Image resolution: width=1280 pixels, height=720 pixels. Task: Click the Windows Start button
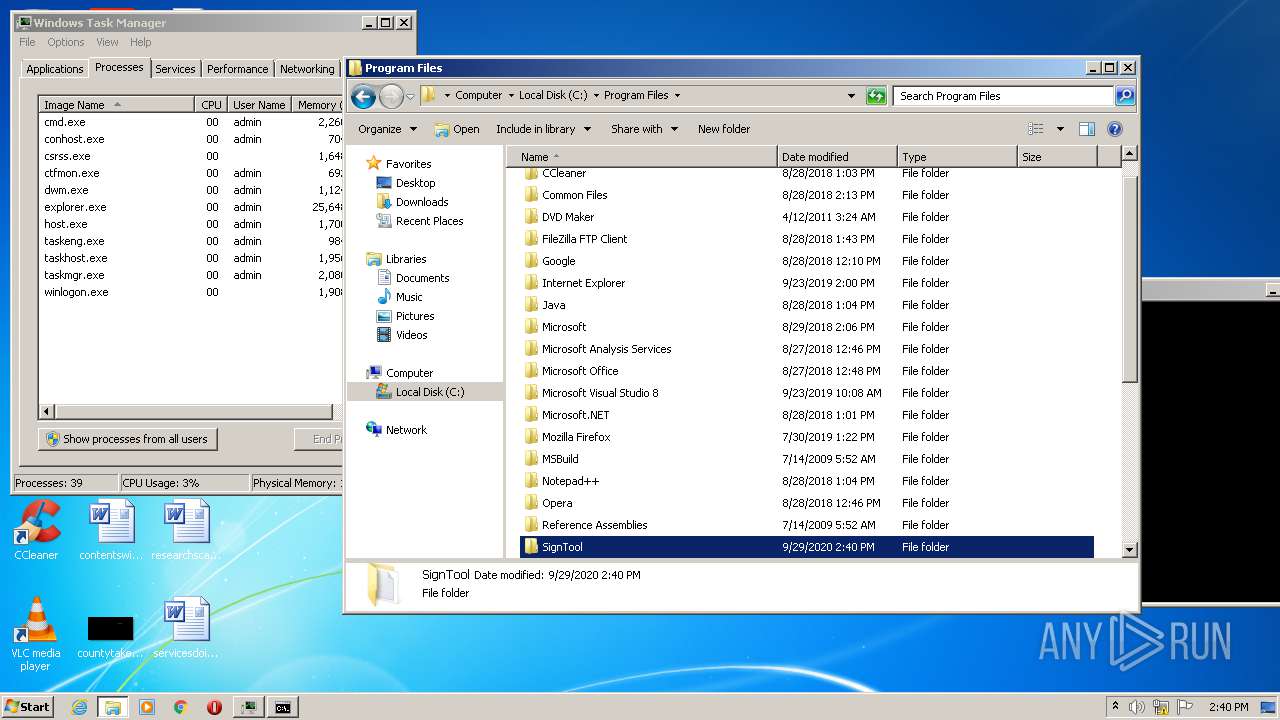point(28,707)
